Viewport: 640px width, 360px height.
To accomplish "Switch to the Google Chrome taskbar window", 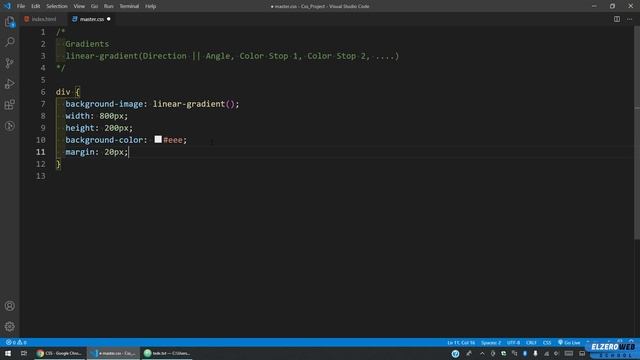I will tap(60, 353).
